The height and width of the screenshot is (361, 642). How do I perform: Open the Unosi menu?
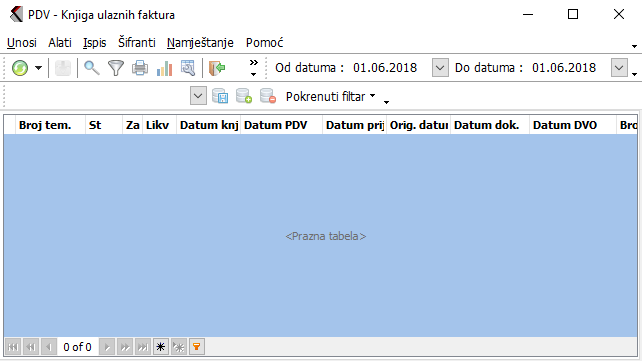pyautogui.click(x=22, y=43)
